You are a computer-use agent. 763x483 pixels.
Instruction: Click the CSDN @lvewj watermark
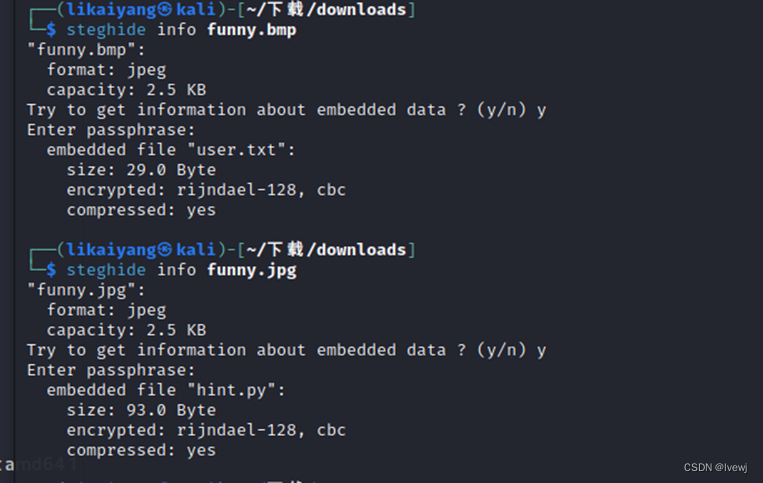715,467
